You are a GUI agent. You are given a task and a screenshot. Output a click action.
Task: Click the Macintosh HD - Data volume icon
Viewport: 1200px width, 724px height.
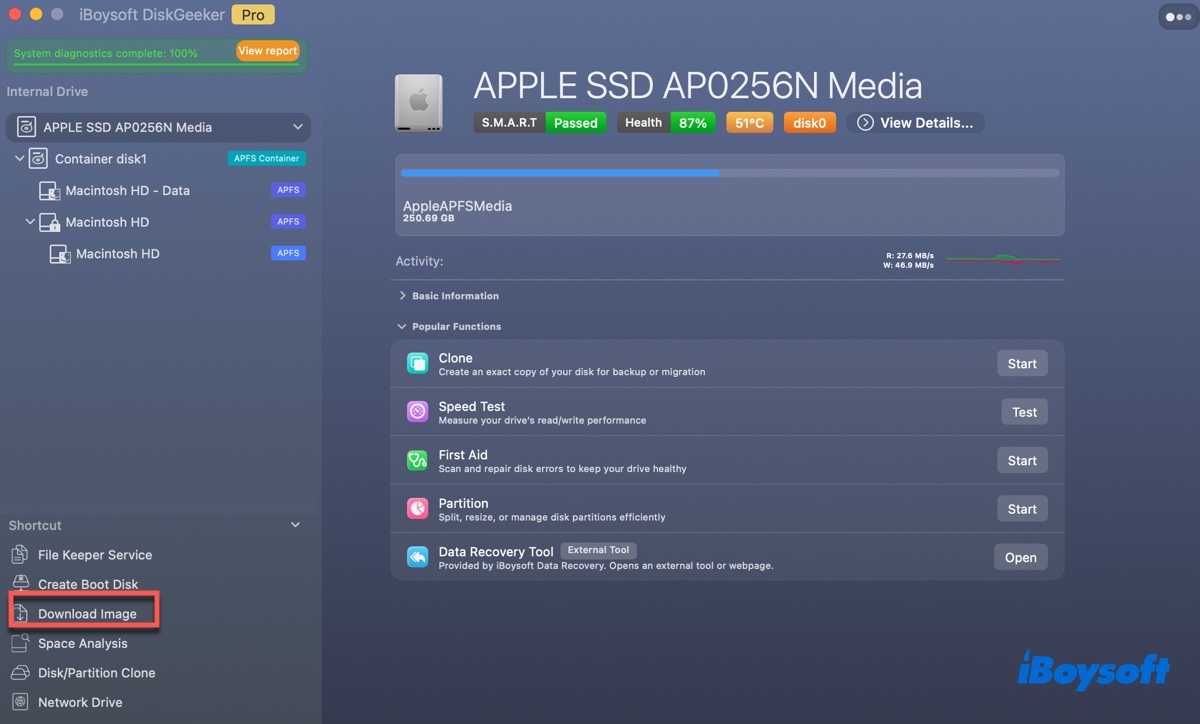pos(49,191)
